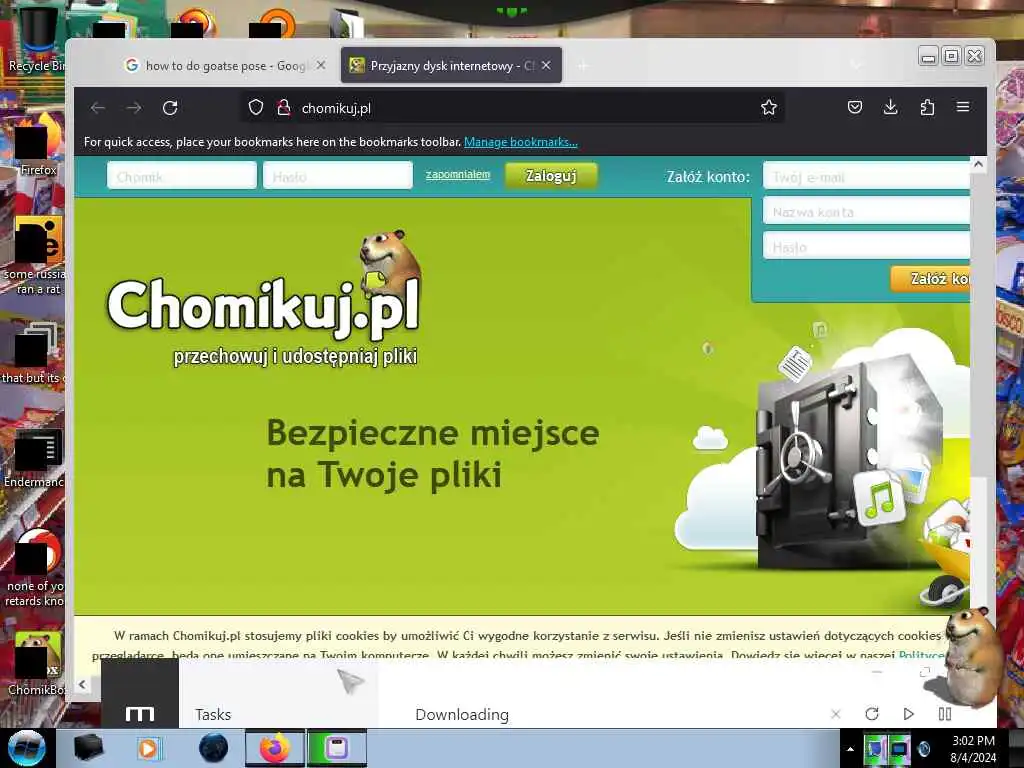Screen dimensions: 1024x768
Task: Open the cookie notice 'Polityce' link
Action: (x=921, y=654)
